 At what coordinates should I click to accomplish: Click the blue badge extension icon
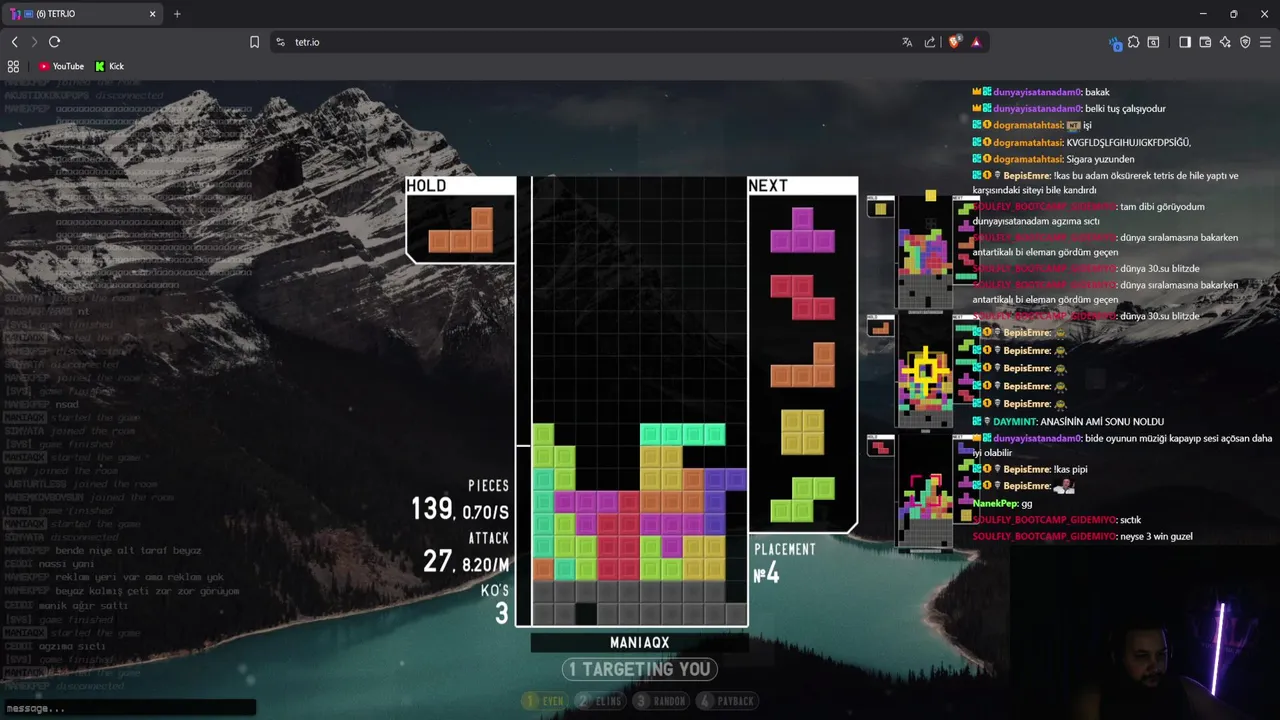[1115, 43]
